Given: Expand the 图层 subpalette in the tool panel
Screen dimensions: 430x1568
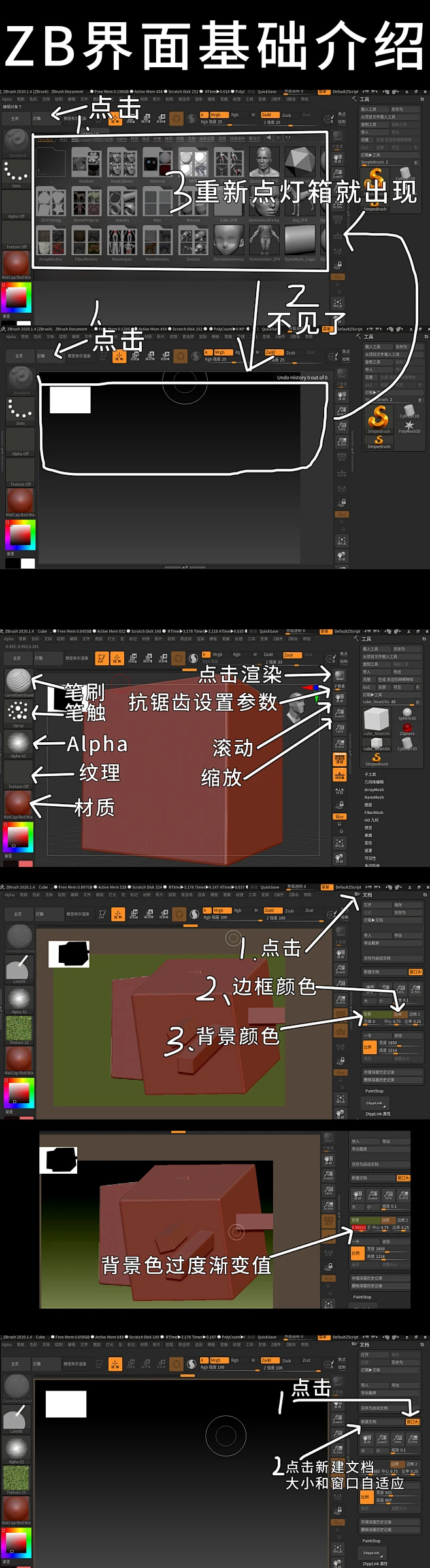Looking at the screenshot, I should (368, 805).
